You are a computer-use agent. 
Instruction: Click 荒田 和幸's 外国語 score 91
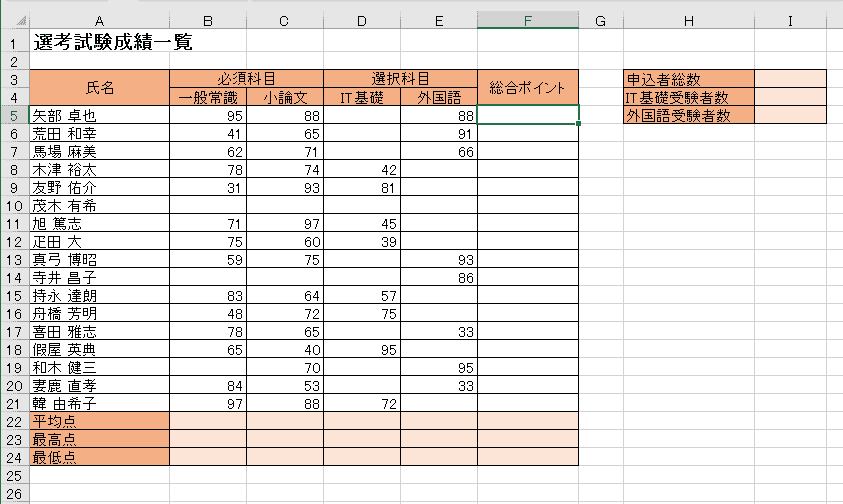(439, 133)
